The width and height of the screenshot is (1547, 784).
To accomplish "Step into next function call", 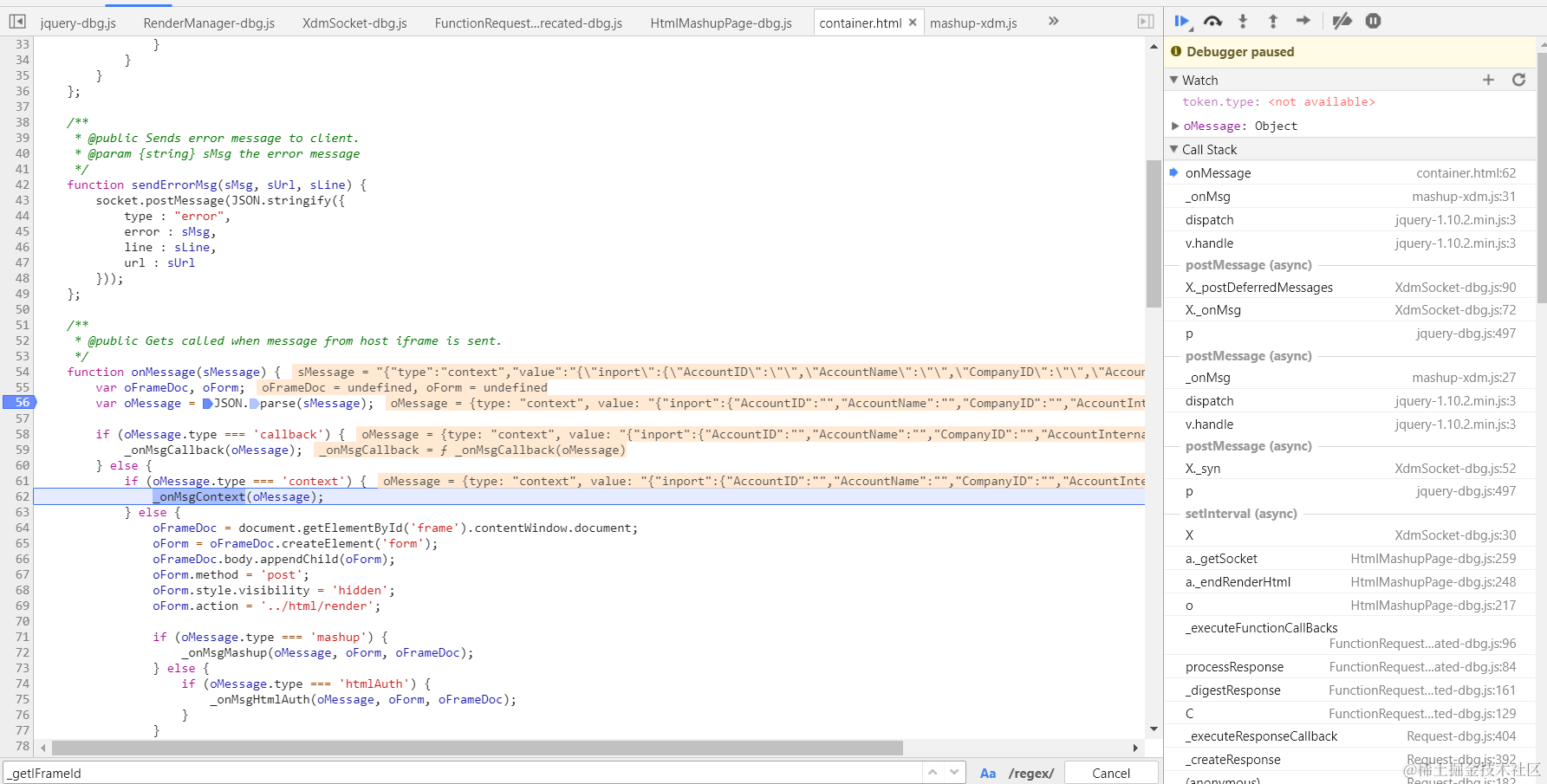I will pyautogui.click(x=1243, y=21).
